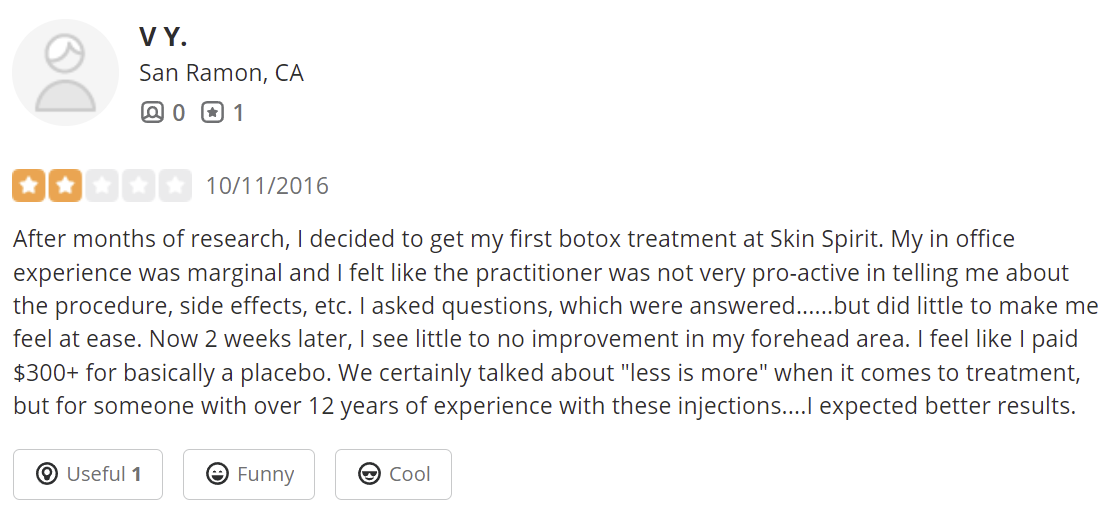Open reviewer name V Y. profile
This screenshot has height=505, width=1110.
pos(163,36)
